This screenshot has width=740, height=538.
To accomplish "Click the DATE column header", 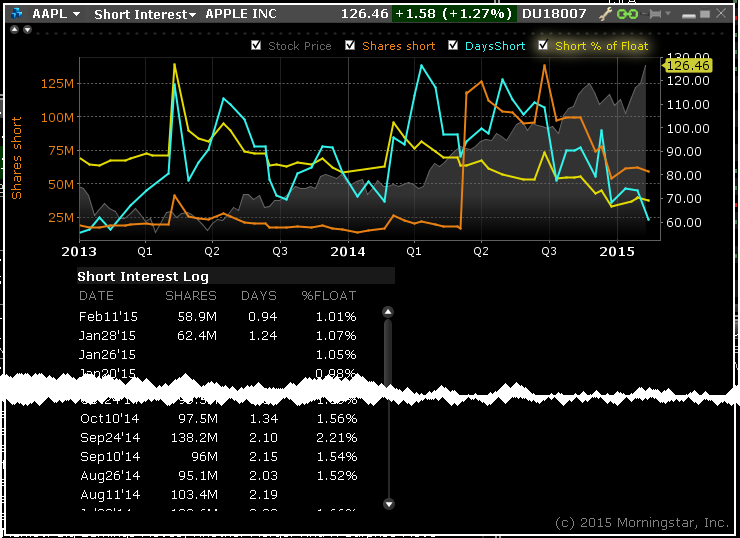I will [96, 296].
